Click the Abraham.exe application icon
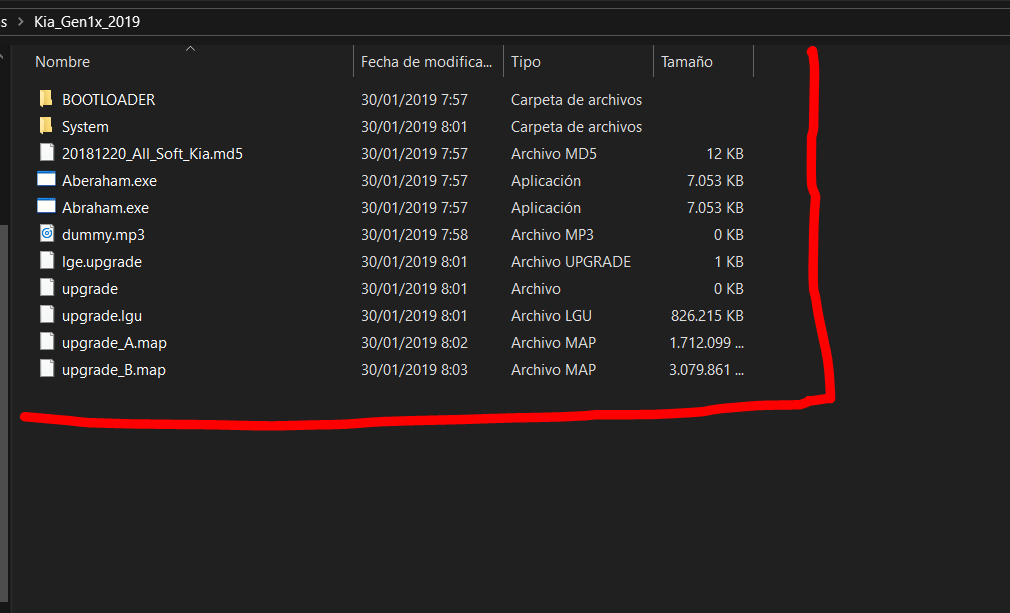Viewport: 1010px width, 613px height. point(46,207)
